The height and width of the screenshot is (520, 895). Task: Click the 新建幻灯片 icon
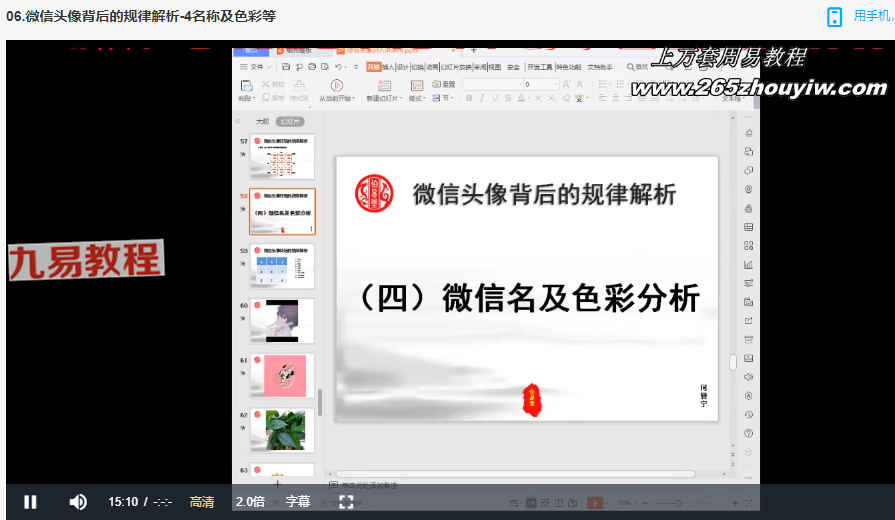pyautogui.click(x=384, y=86)
